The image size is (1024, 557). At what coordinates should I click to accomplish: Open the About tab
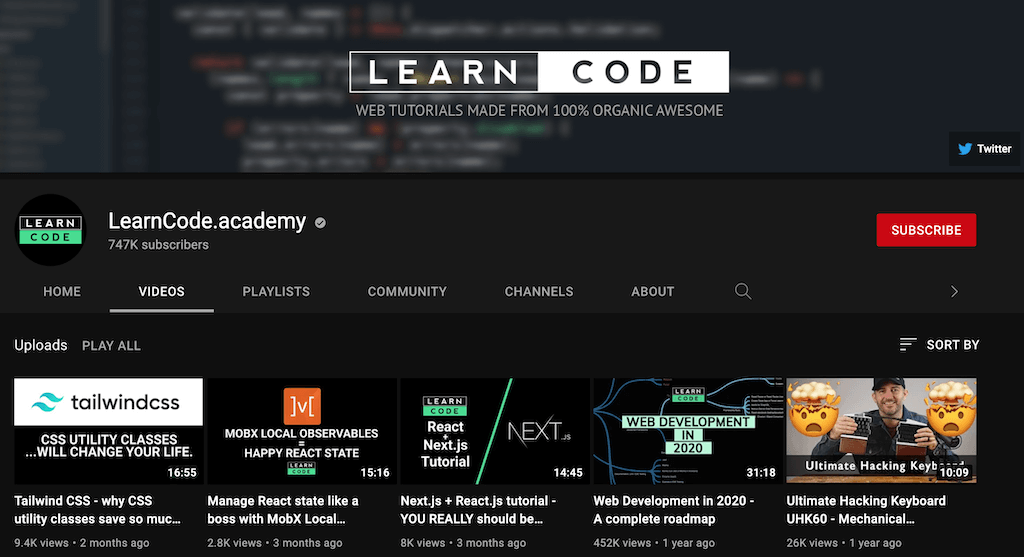652,292
